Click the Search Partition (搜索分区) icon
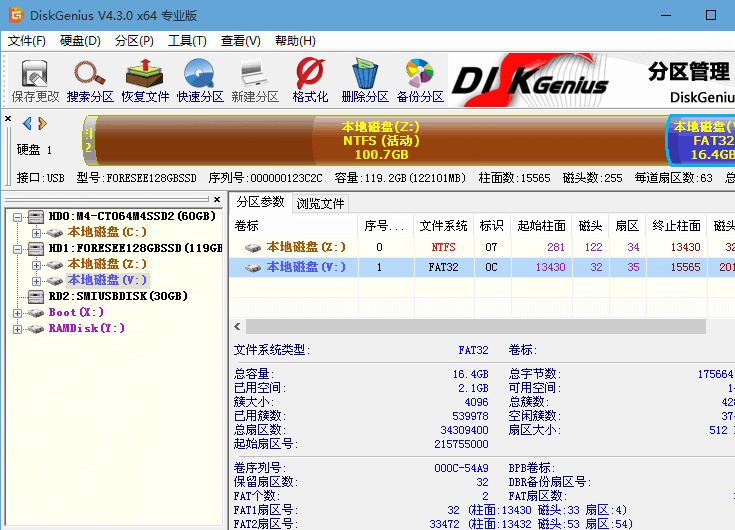The image size is (735, 530). (x=90, y=81)
